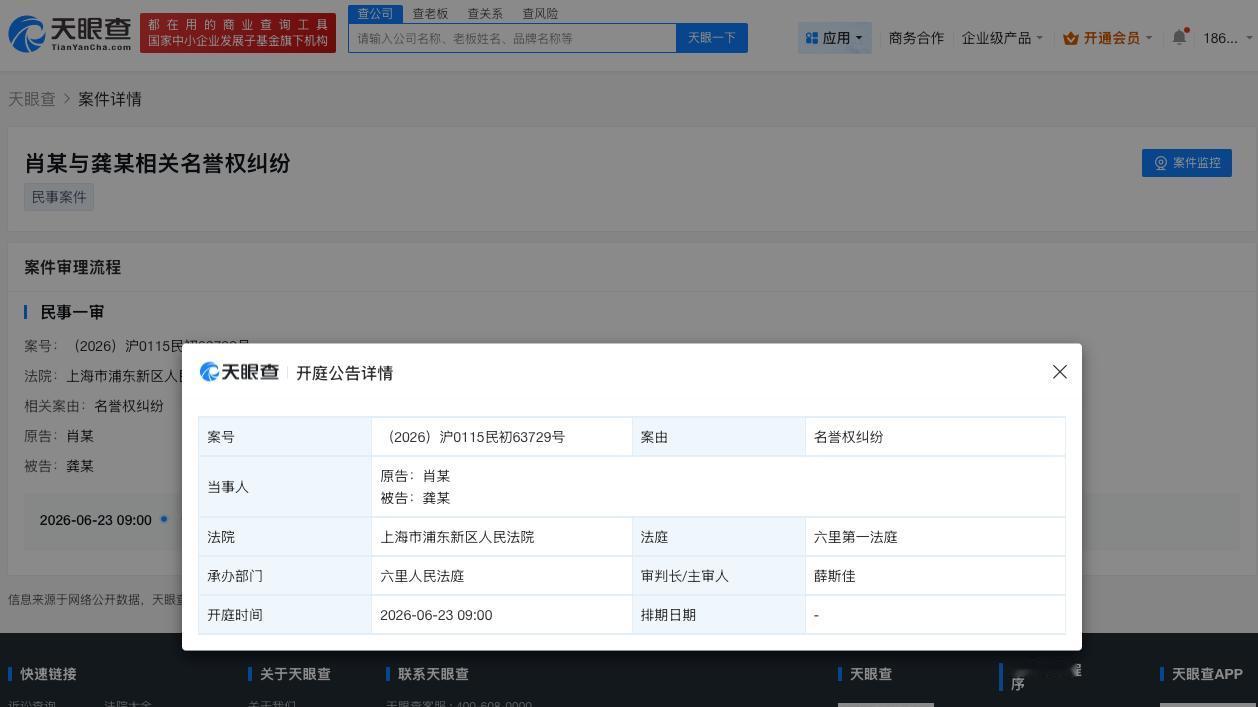Screen dimensions: 1258x707
Task: Click the 案件监控 button
Action: click(x=1187, y=163)
